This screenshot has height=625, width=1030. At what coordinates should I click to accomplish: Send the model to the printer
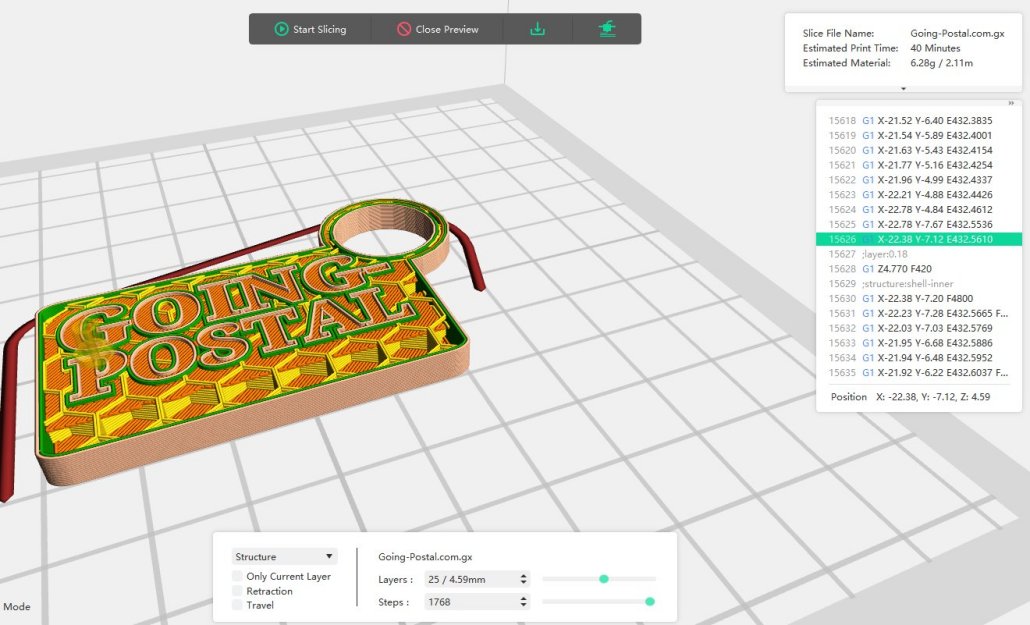607,29
